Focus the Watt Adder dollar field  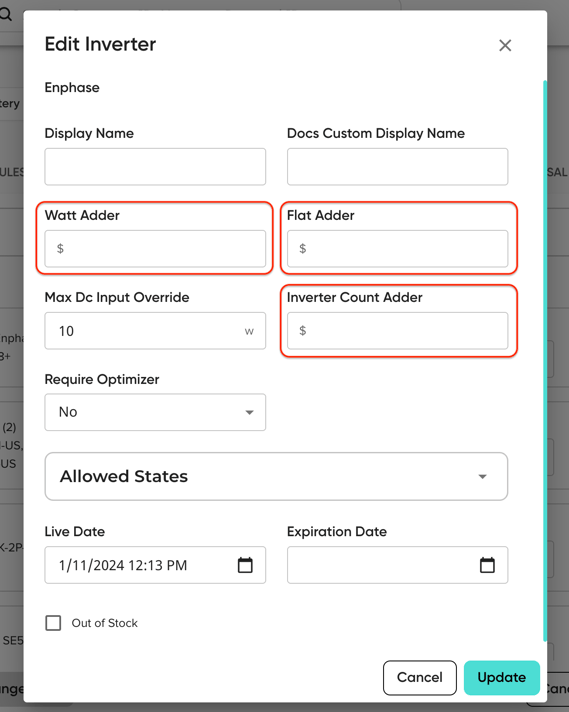click(155, 249)
